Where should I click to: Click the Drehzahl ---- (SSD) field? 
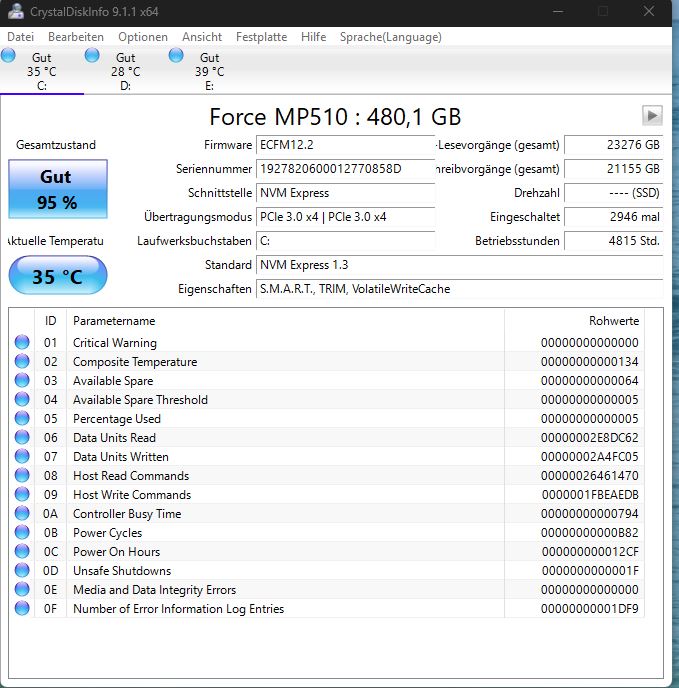coord(614,193)
